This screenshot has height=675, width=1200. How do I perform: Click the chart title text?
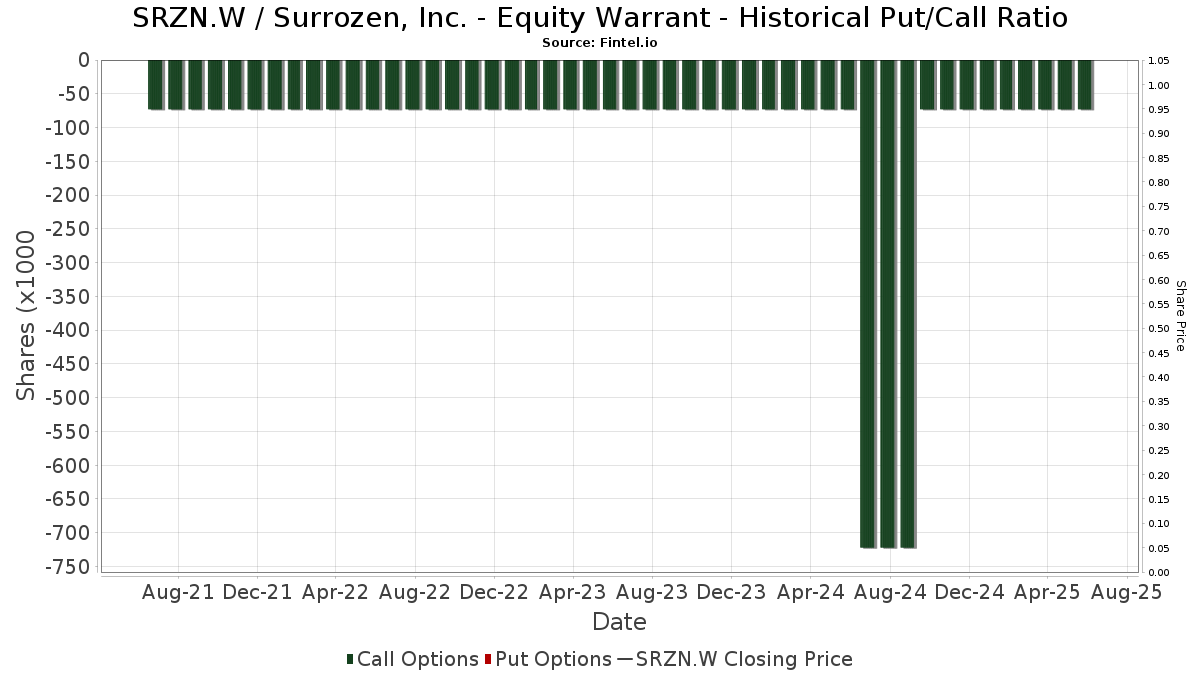(x=600, y=18)
